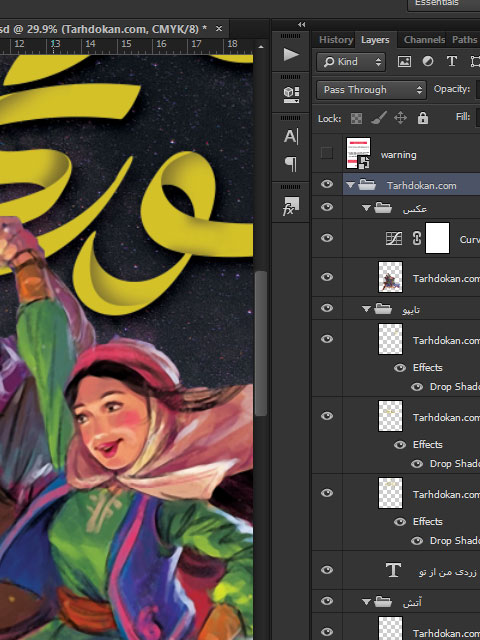Switch to the History tab
This screenshot has height=640, width=480.
pyautogui.click(x=336, y=40)
